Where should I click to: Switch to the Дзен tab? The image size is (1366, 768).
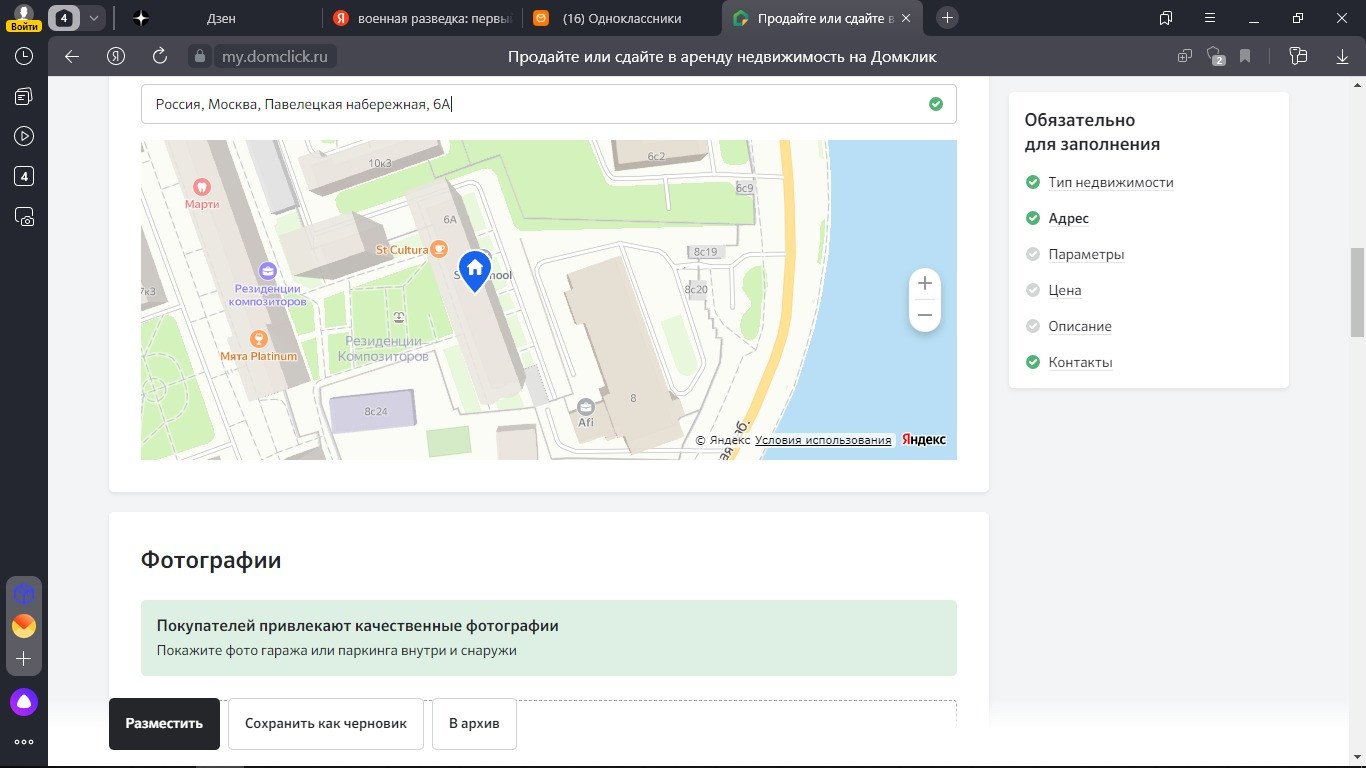pyautogui.click(x=221, y=18)
